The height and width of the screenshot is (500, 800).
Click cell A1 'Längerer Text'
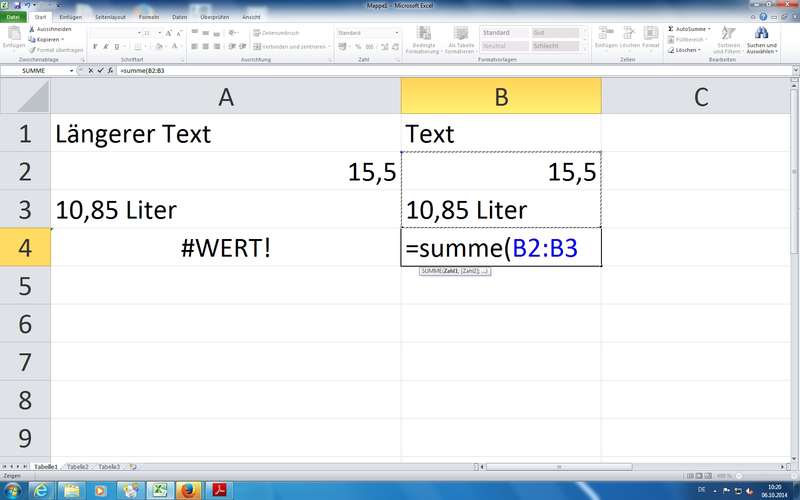[226, 134]
